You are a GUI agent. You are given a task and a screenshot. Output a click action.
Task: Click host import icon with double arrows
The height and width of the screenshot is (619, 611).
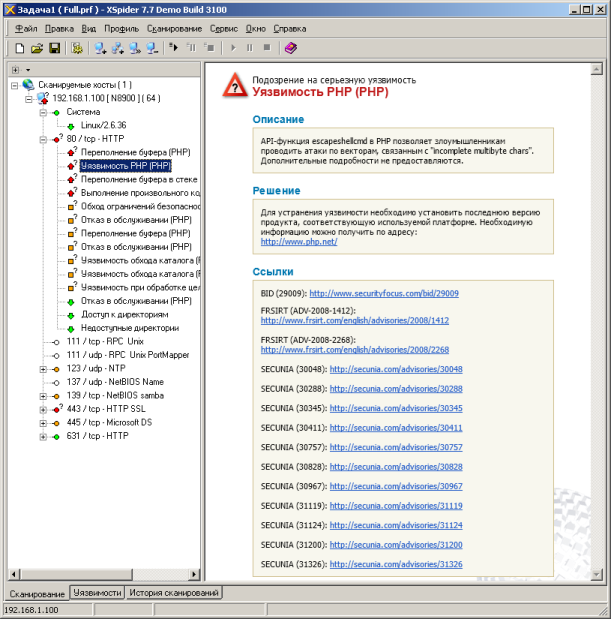tap(135, 48)
